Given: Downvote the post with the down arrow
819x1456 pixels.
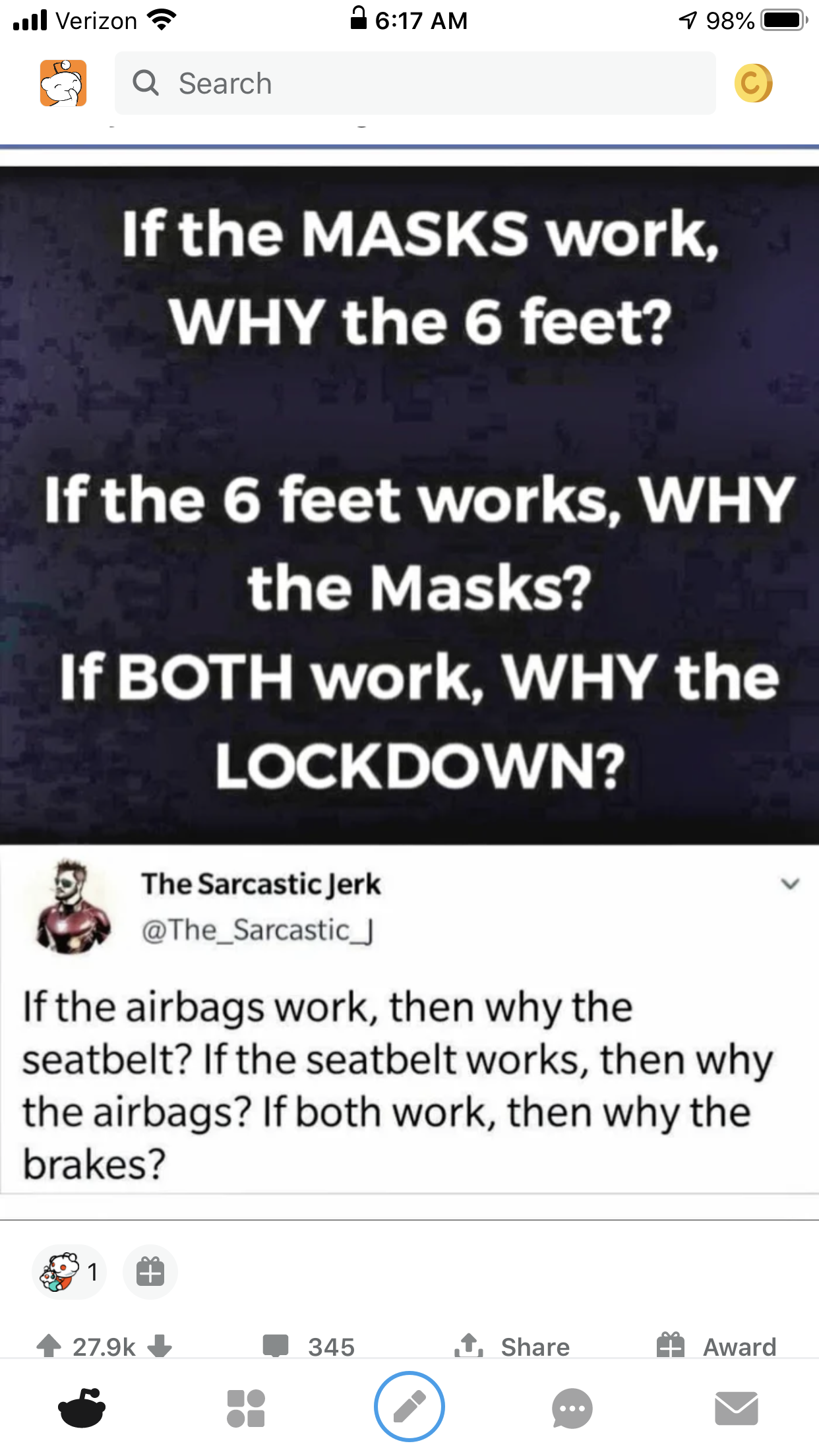Looking at the screenshot, I should click(x=160, y=1346).
